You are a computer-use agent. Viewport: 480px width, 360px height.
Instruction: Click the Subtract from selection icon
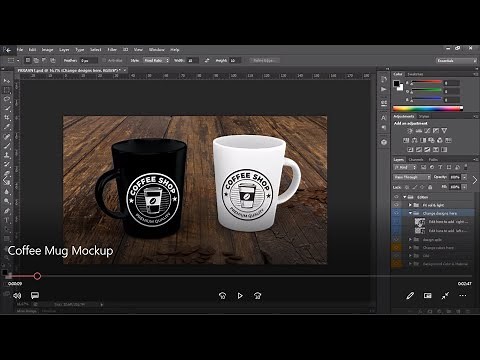[44, 60]
